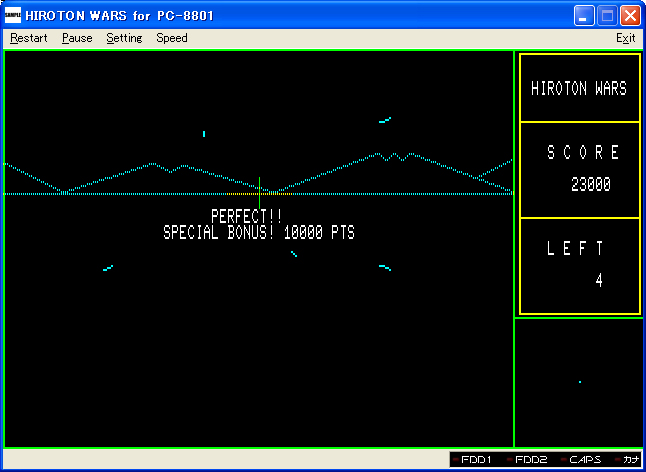This screenshot has height=472, width=646.
Task: Target the cyan enemy above the right mountain
Action: point(385,121)
